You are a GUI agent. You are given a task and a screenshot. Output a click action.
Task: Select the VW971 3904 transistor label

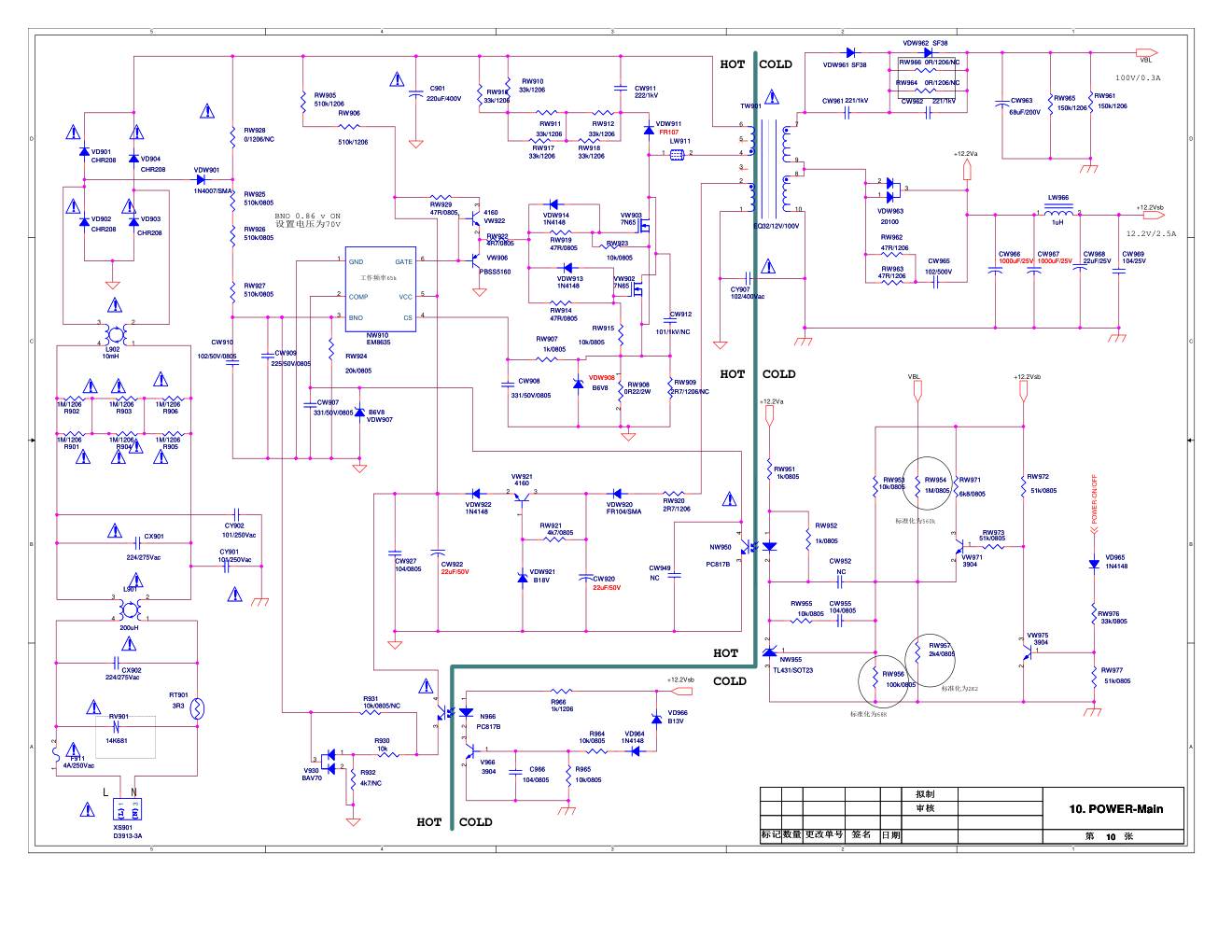(972, 560)
